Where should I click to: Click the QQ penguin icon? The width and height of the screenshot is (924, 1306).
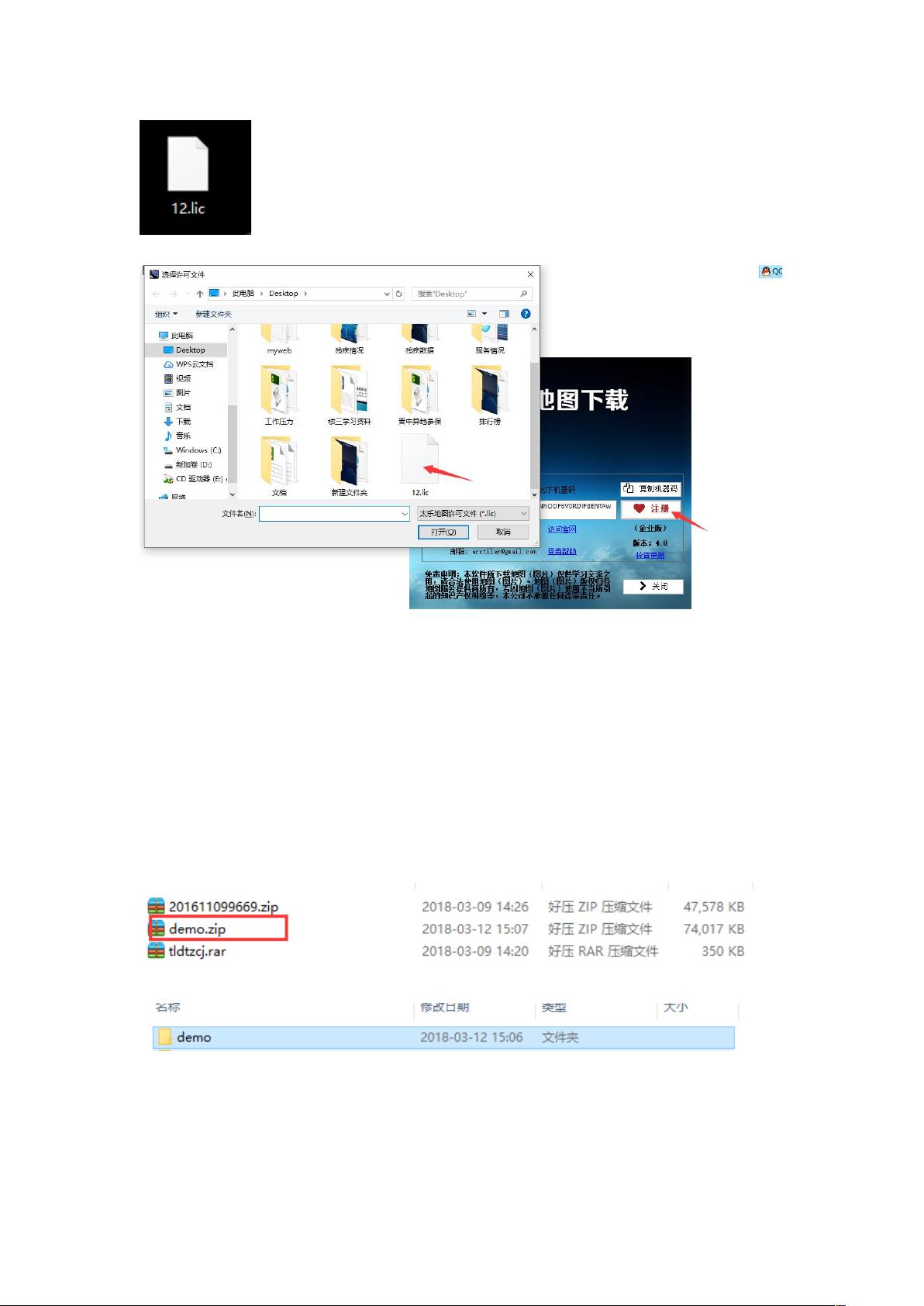click(766, 271)
